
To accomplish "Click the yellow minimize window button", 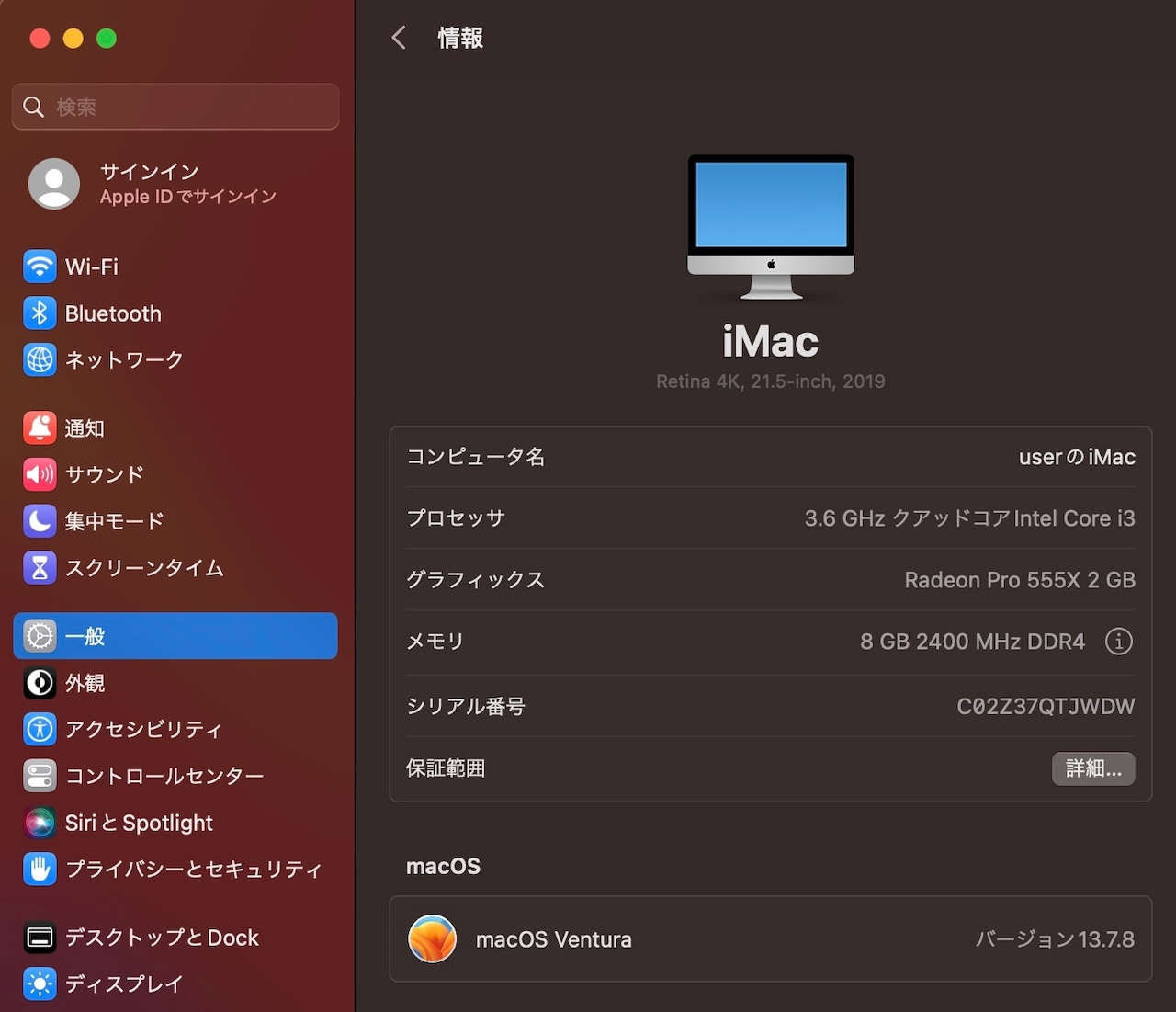I will click(73, 39).
